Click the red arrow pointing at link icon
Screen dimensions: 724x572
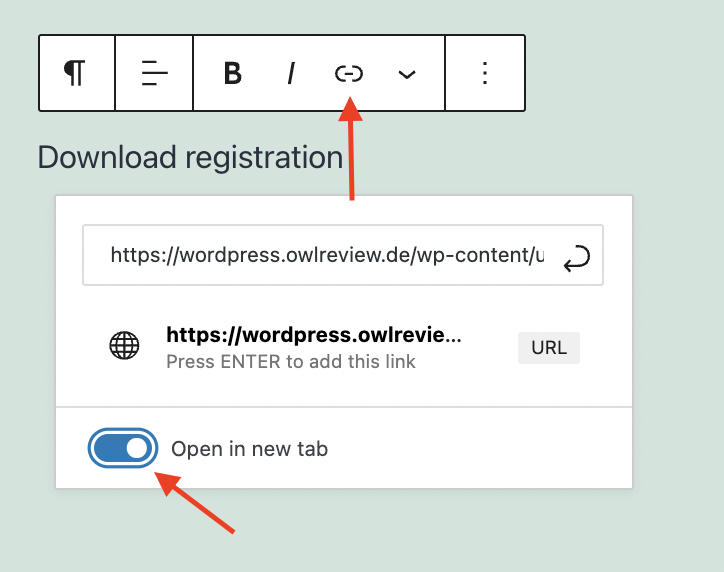350,150
